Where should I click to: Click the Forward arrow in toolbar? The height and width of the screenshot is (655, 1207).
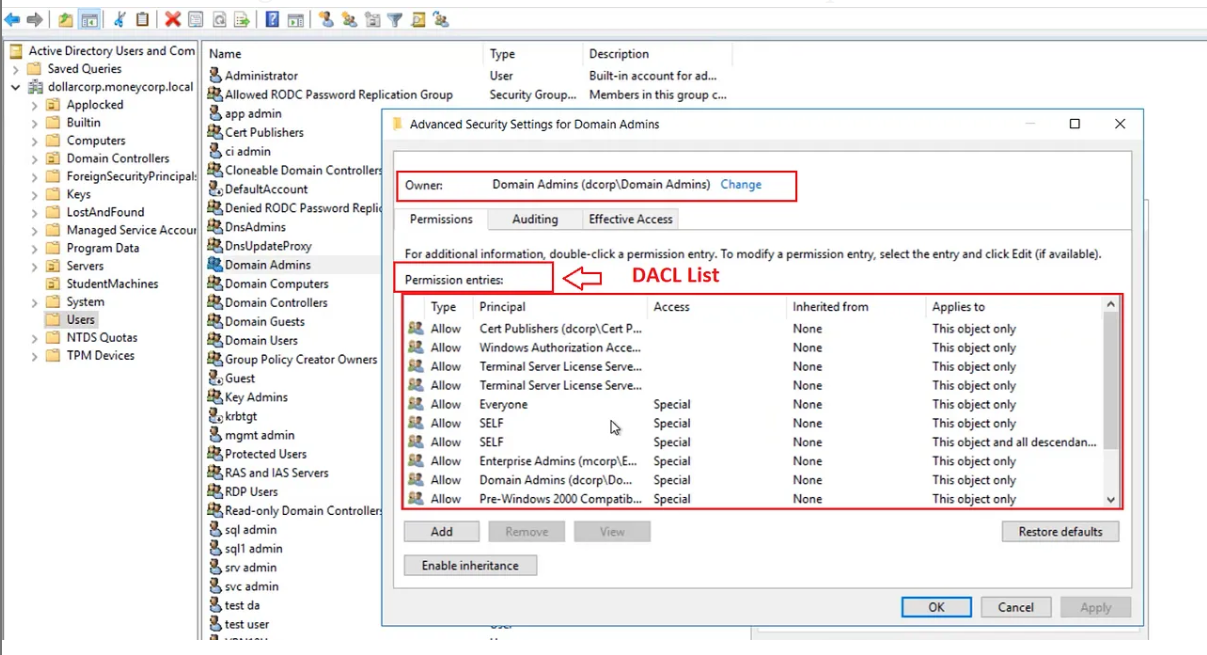35,19
